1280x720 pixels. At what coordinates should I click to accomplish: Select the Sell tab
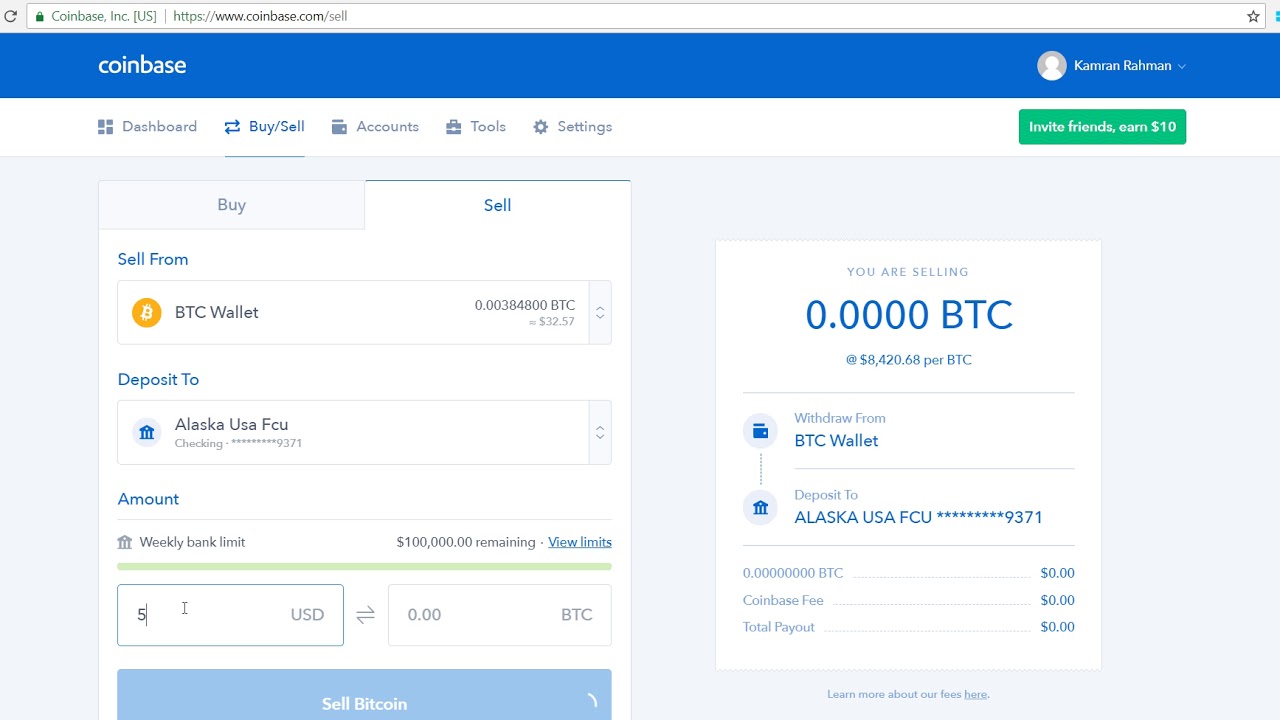(497, 205)
